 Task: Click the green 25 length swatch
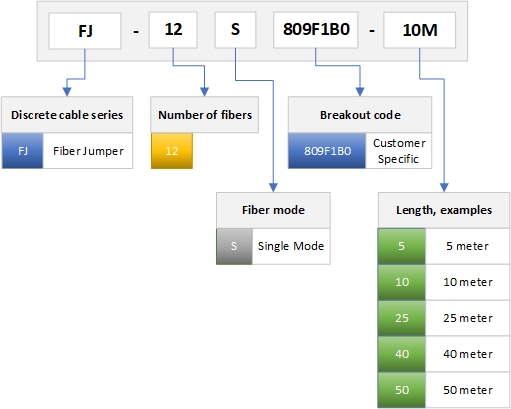(402, 318)
